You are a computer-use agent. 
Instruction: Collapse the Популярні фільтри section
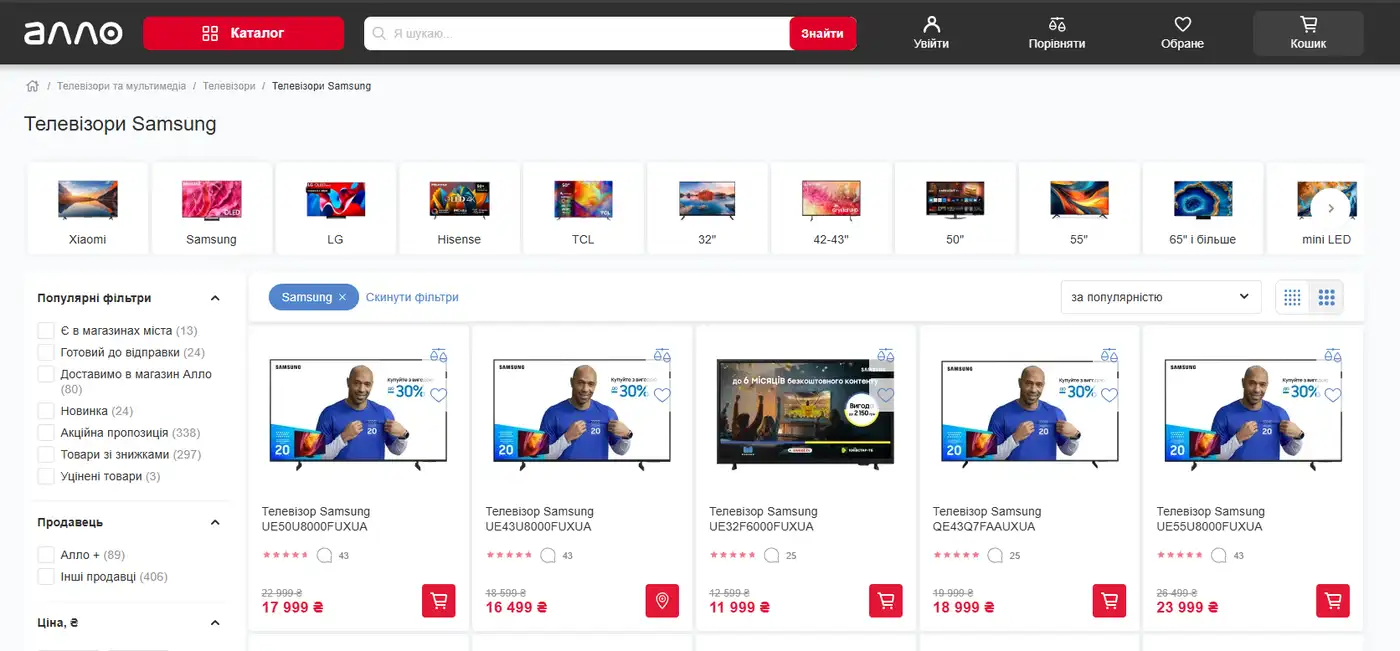[215, 298]
